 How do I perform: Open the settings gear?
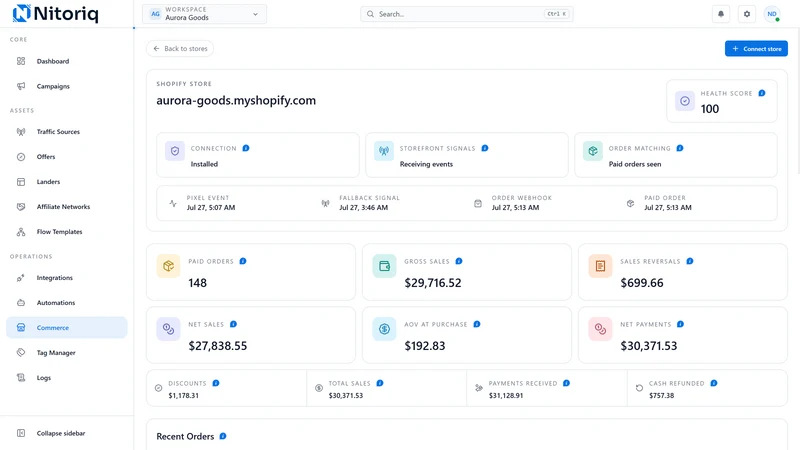[x=747, y=14]
